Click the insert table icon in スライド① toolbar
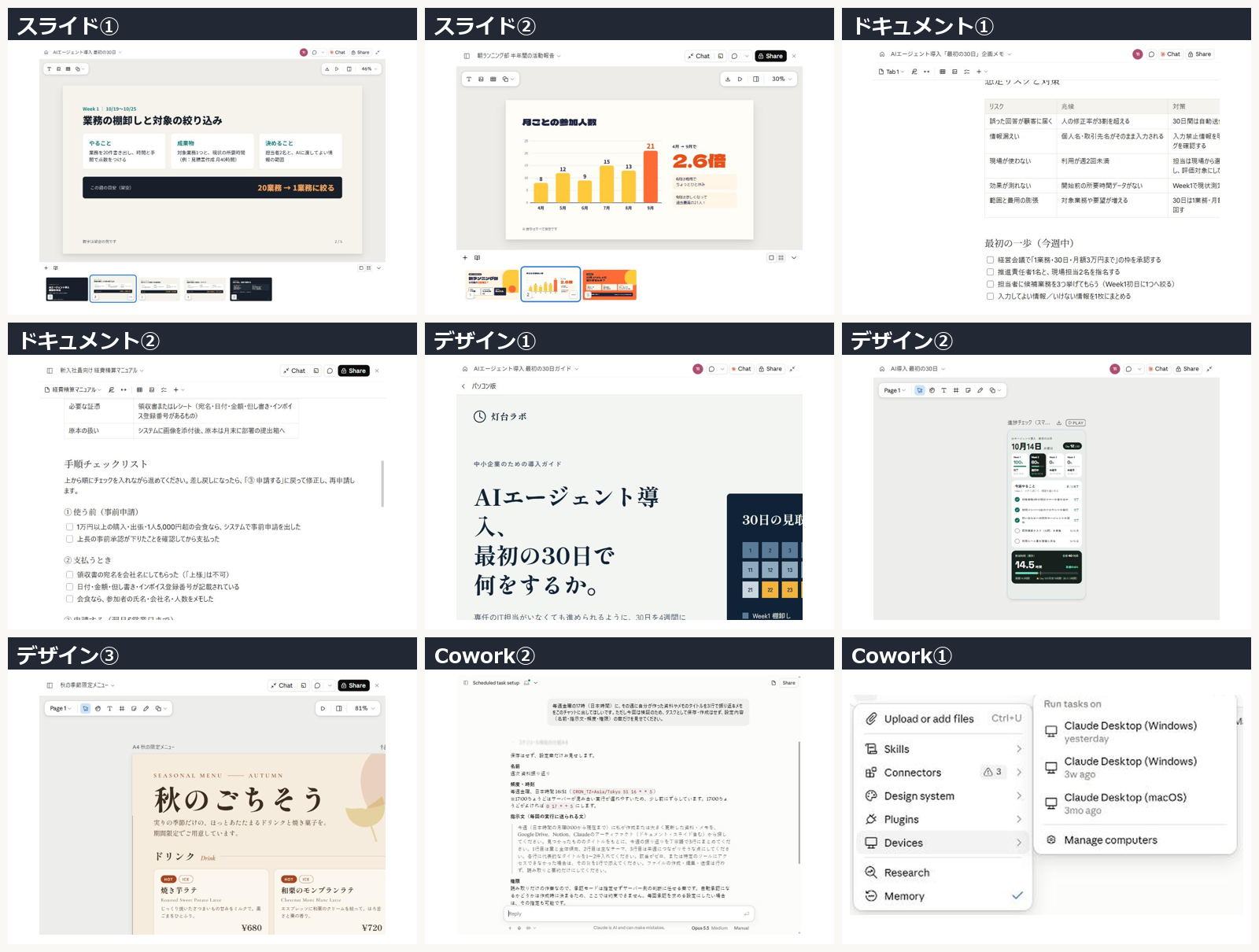Screen dimensions: 1259x952 pos(68,69)
